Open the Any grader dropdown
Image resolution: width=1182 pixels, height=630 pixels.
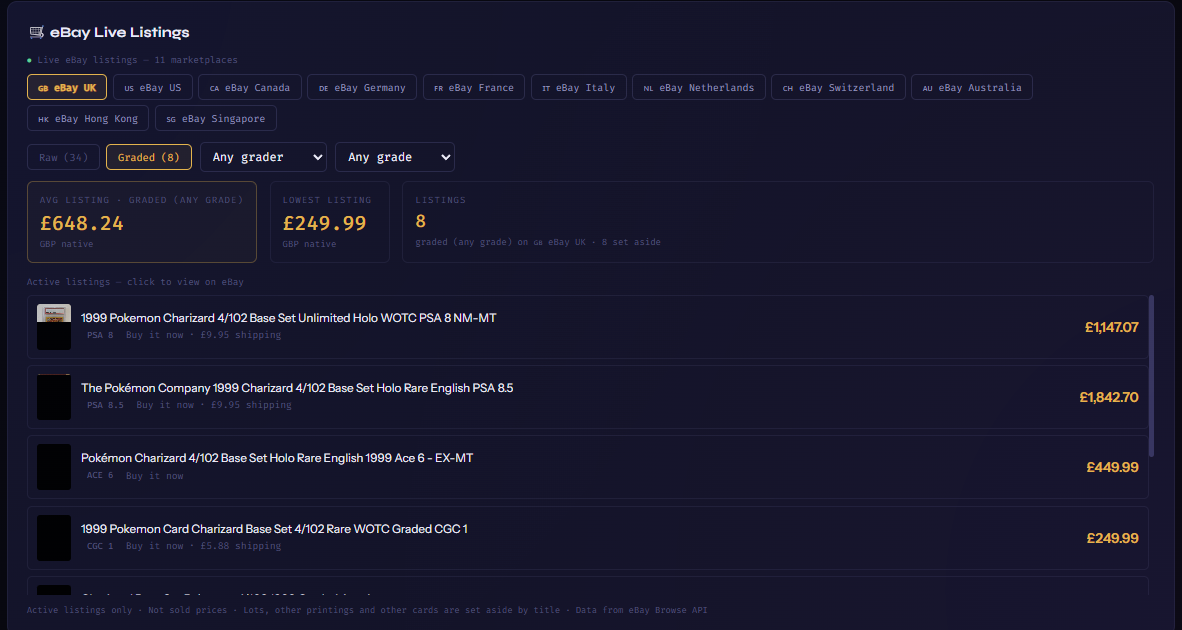(263, 158)
